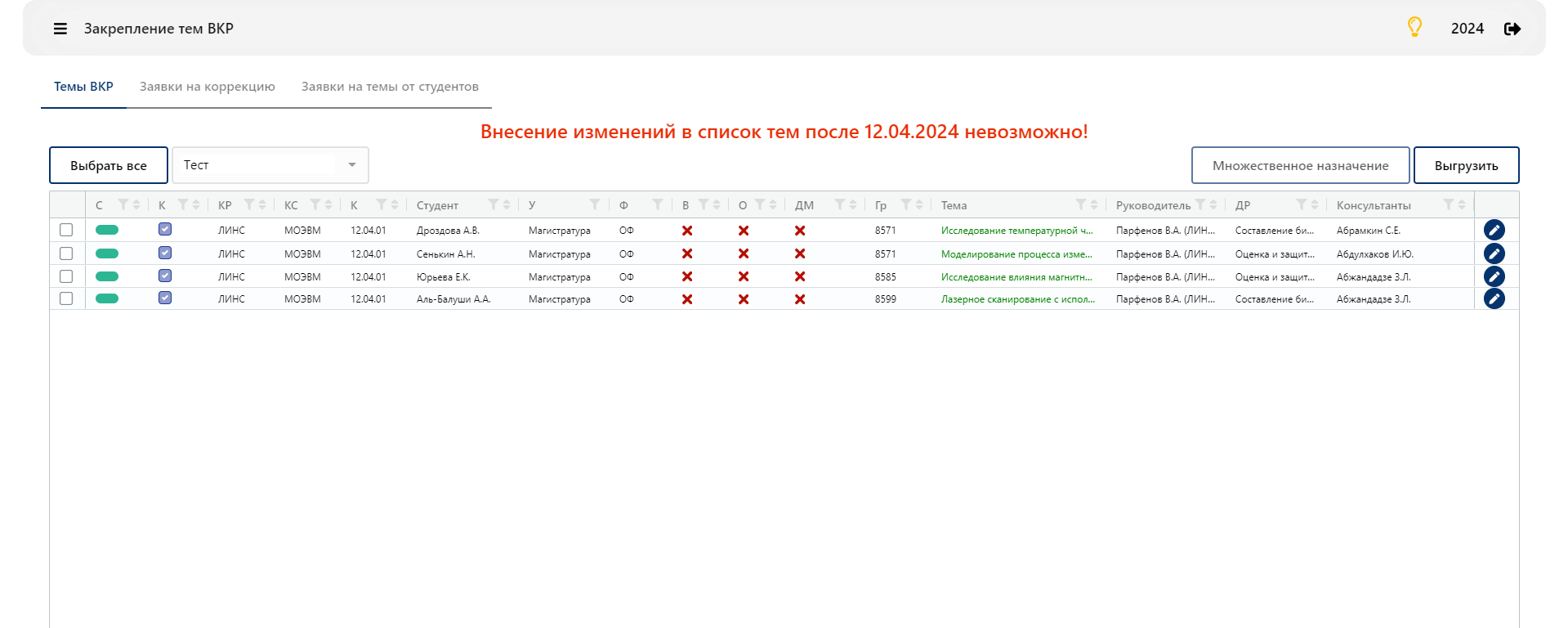Viewport: 1568px width, 628px height.
Task: Open filter on the Консультанты column
Action: tap(1449, 204)
